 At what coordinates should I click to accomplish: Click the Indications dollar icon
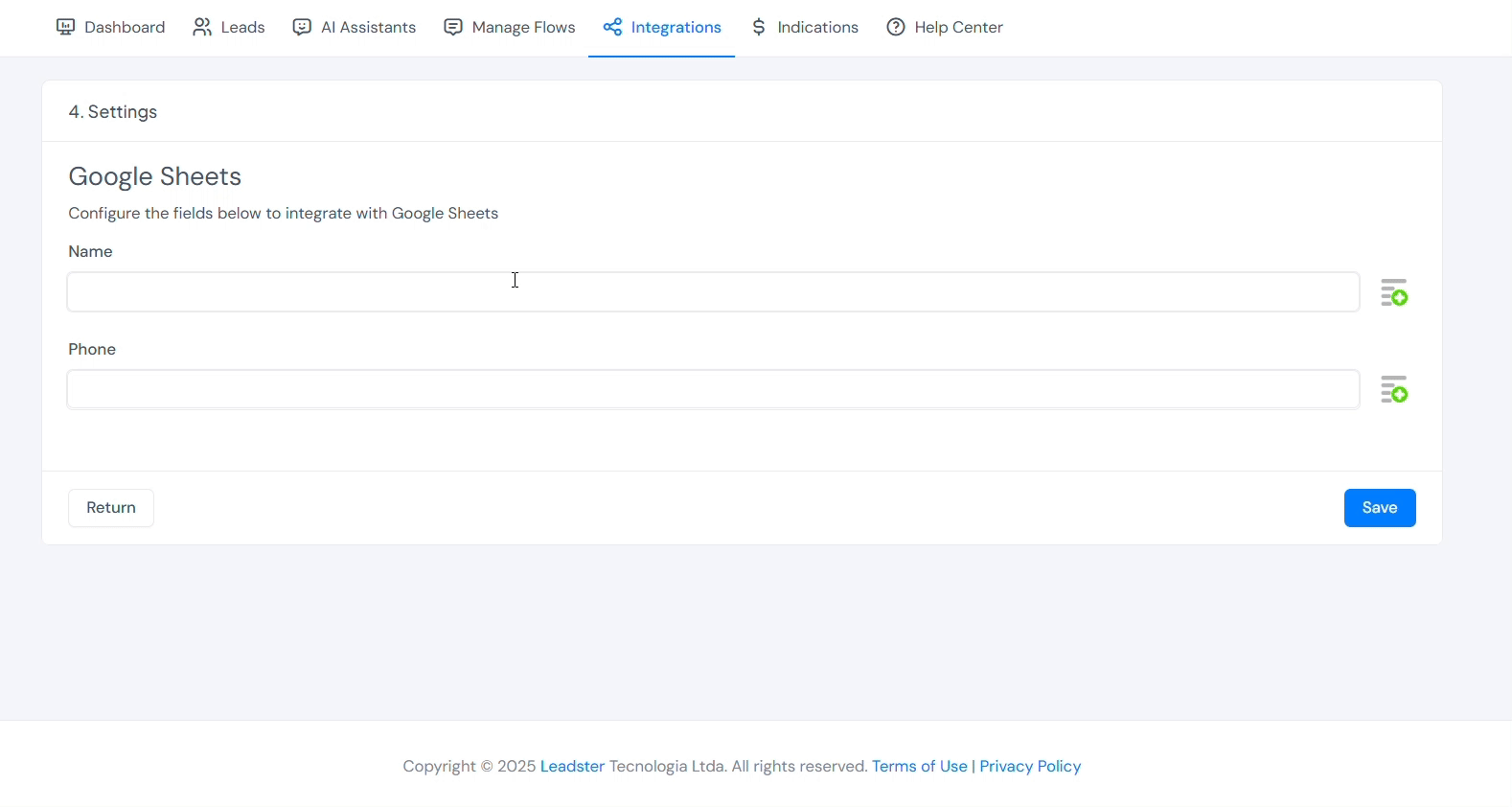[759, 27]
